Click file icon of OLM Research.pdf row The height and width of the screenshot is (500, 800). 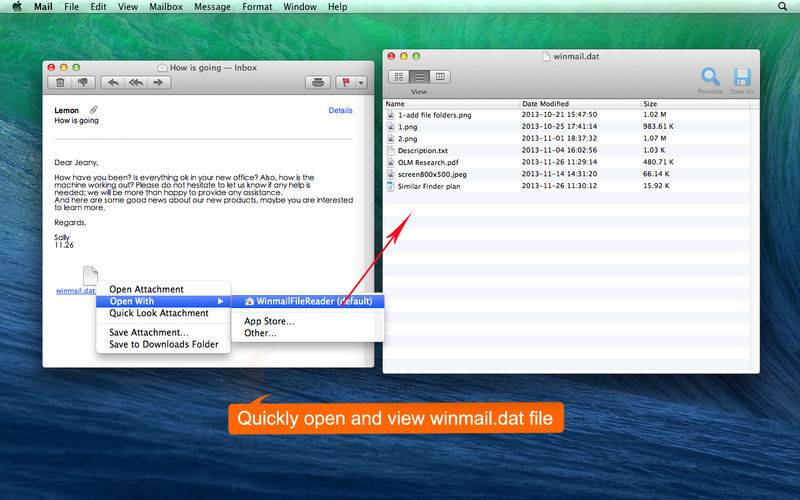tap(391, 162)
